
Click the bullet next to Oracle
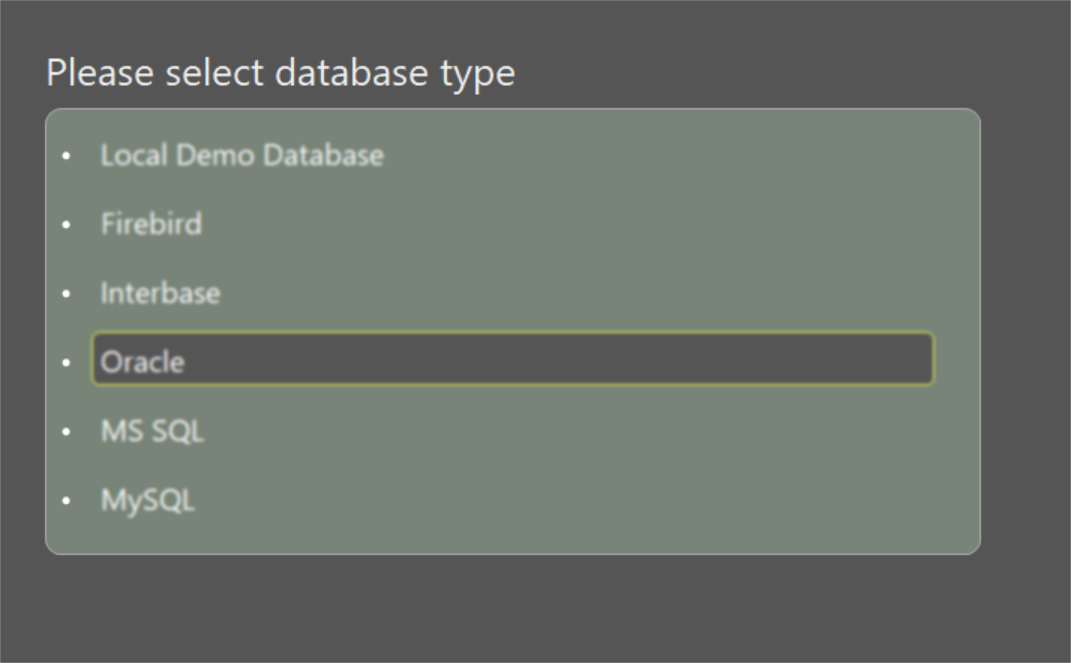[x=69, y=362]
